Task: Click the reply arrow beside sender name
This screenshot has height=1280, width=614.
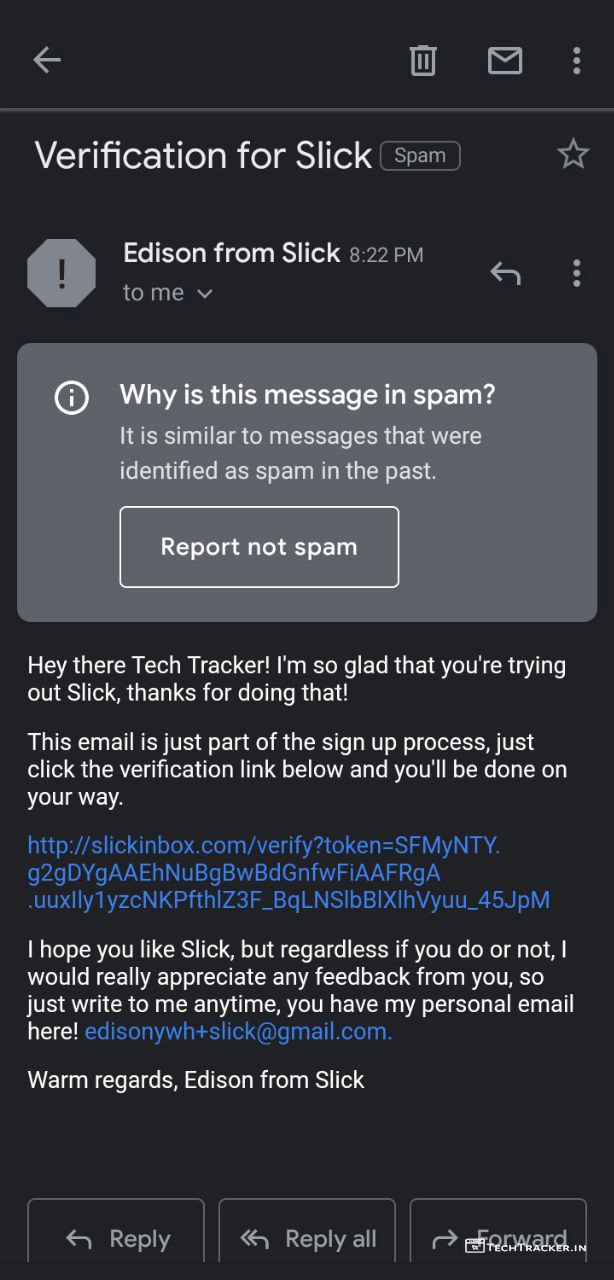Action: coord(505,272)
